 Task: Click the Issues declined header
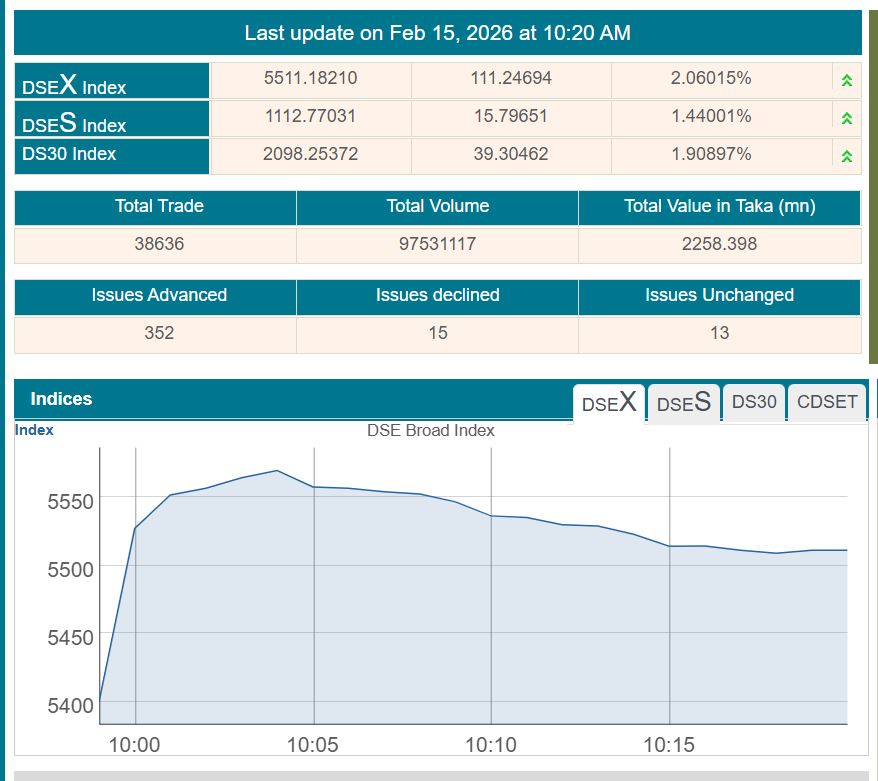click(437, 295)
